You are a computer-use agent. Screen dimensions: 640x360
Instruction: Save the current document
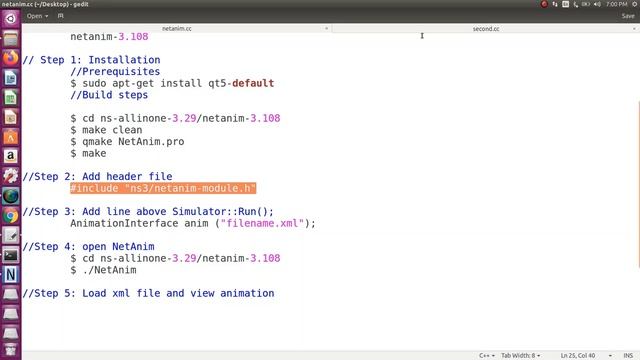(x=628, y=16)
